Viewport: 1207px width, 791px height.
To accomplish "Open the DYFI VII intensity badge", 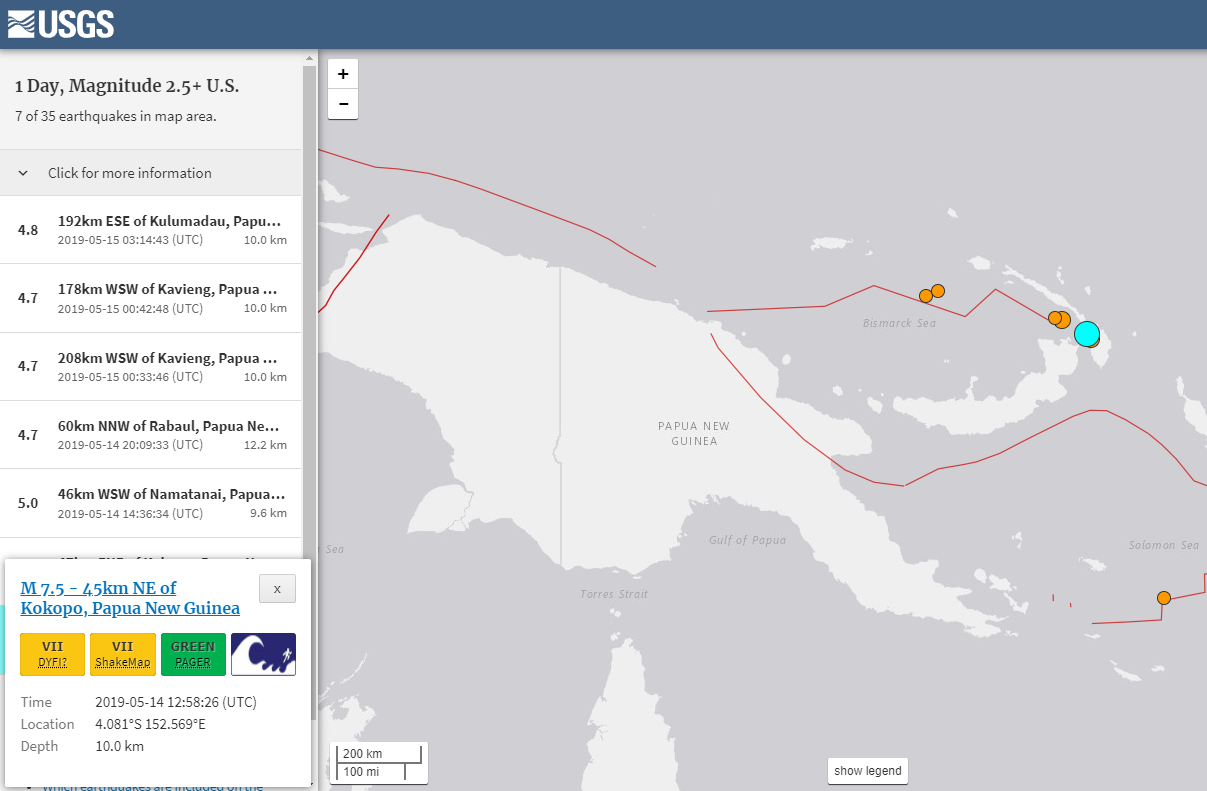I will pyautogui.click(x=52, y=654).
